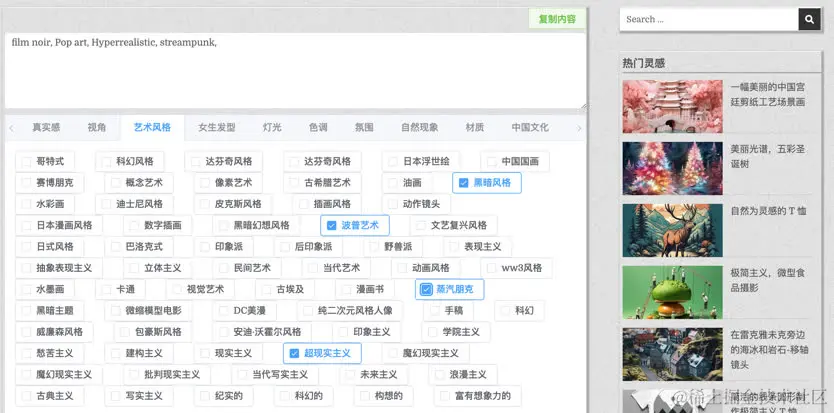Screen dimensions: 834x413
Task: Enable the 水墨画 checkbox
Action: click(x=26, y=289)
